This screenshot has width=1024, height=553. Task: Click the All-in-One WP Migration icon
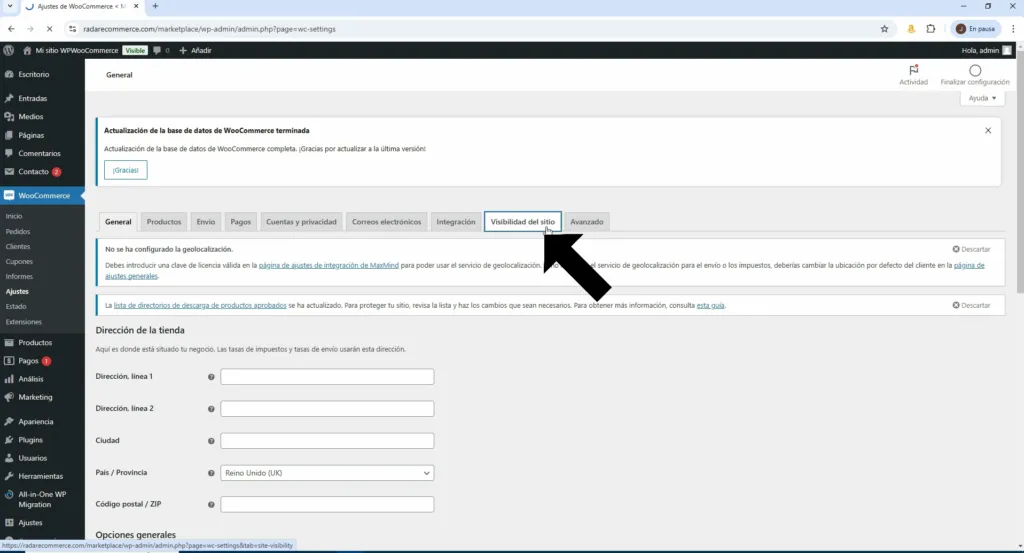click(x=9, y=495)
